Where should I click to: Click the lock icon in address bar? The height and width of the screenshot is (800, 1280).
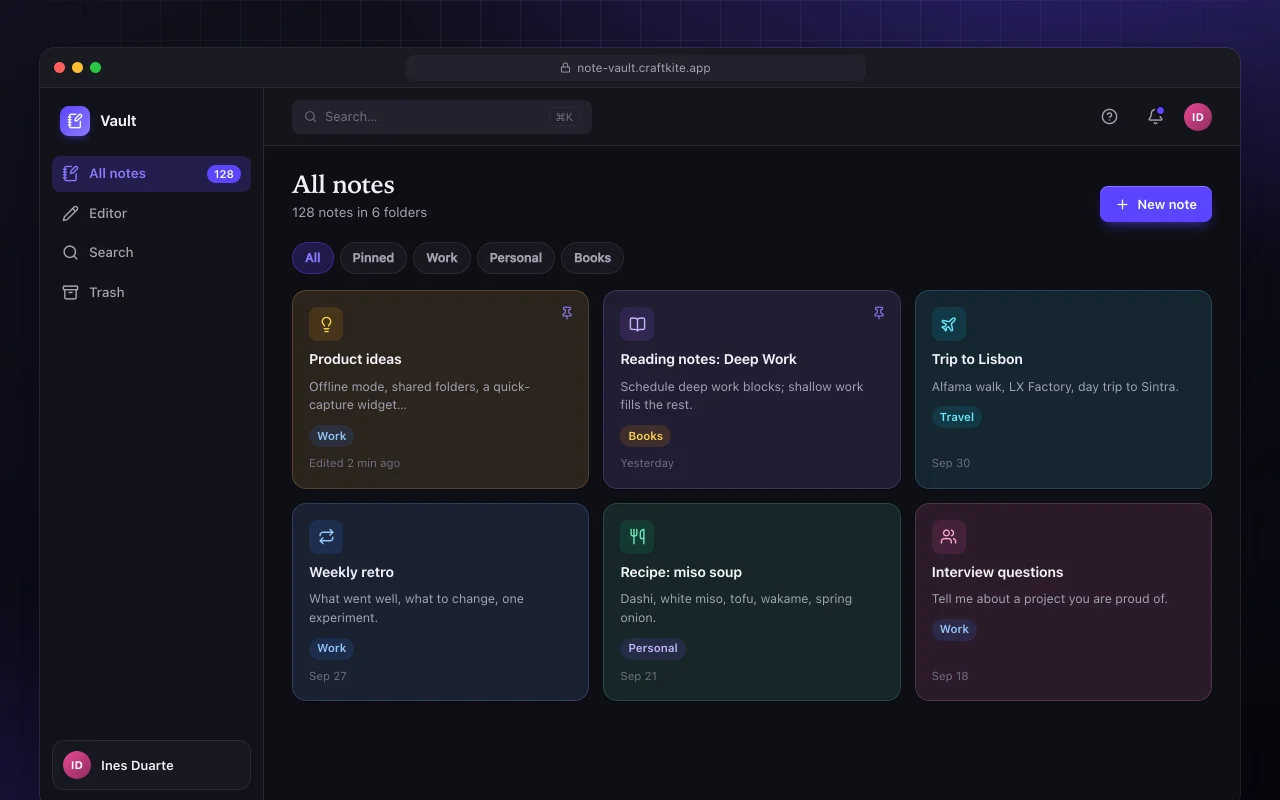(566, 68)
